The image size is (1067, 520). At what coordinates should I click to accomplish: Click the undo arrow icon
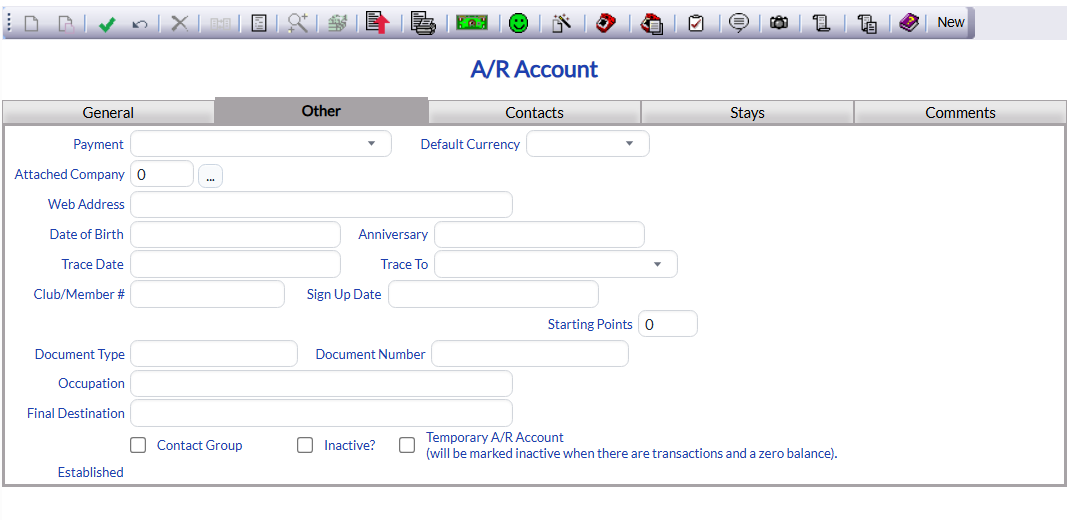140,24
